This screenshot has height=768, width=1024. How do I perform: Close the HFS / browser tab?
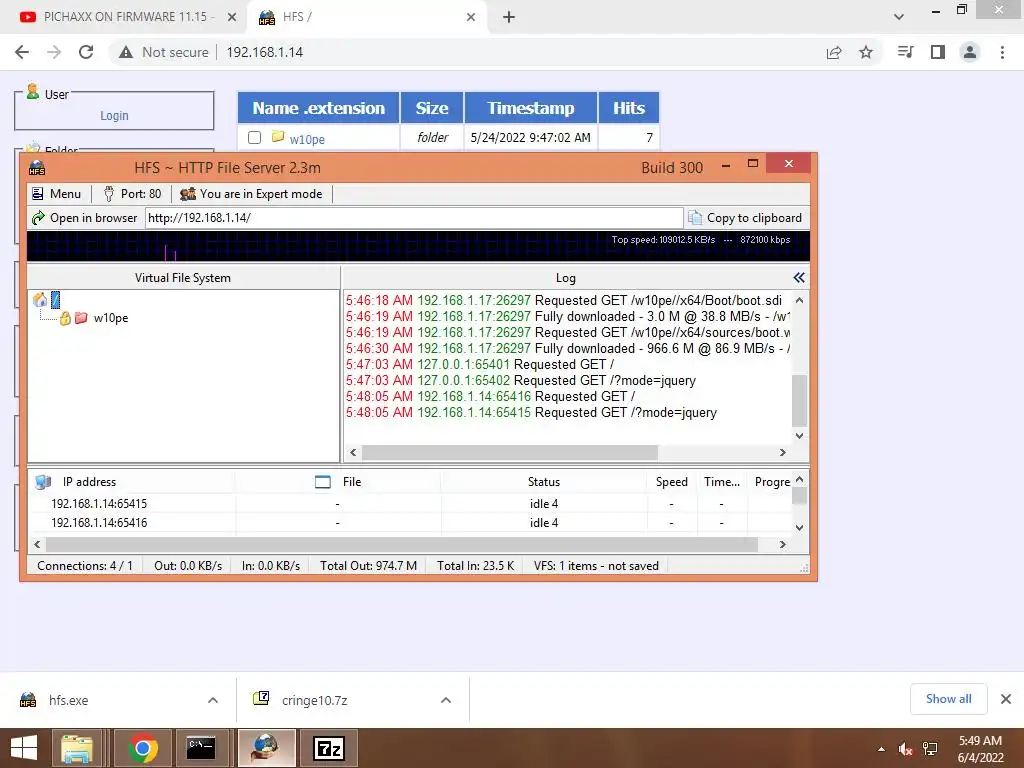[x=471, y=17]
